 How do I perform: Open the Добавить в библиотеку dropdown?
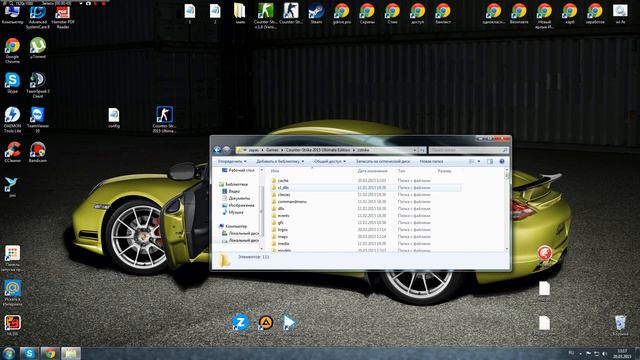(280, 162)
